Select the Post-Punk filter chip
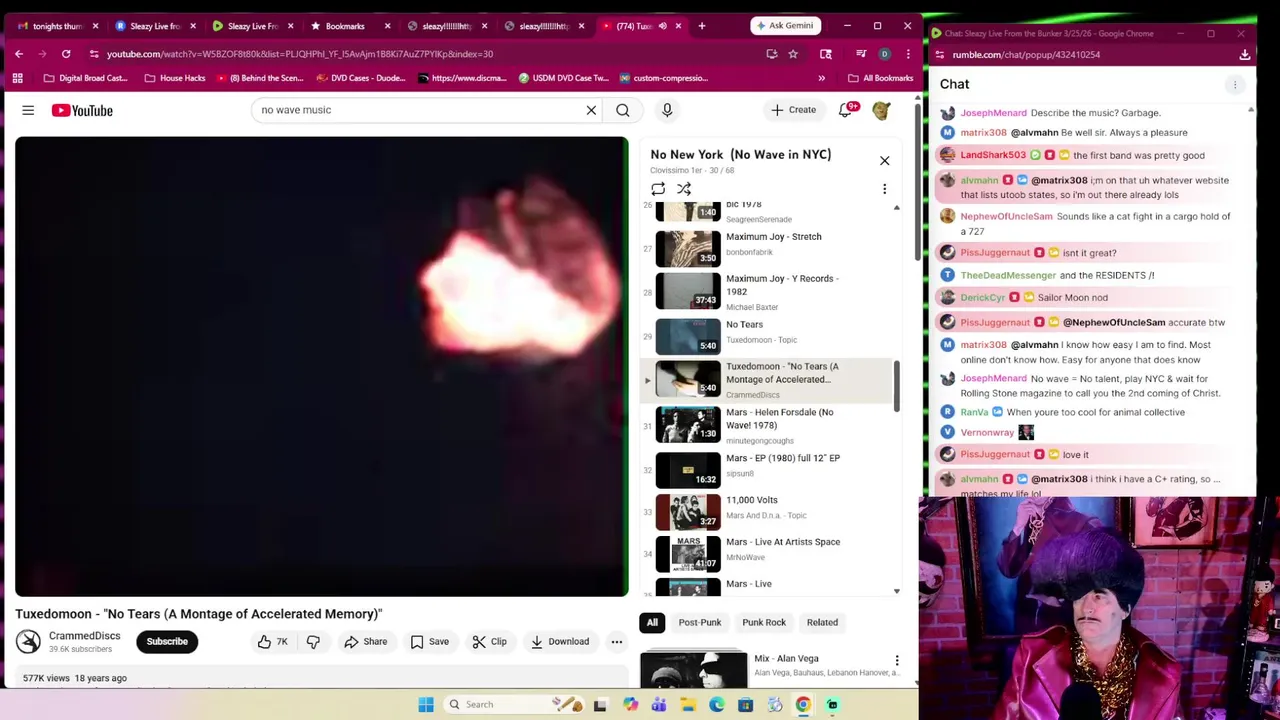The height and width of the screenshot is (720, 1280). 700,622
